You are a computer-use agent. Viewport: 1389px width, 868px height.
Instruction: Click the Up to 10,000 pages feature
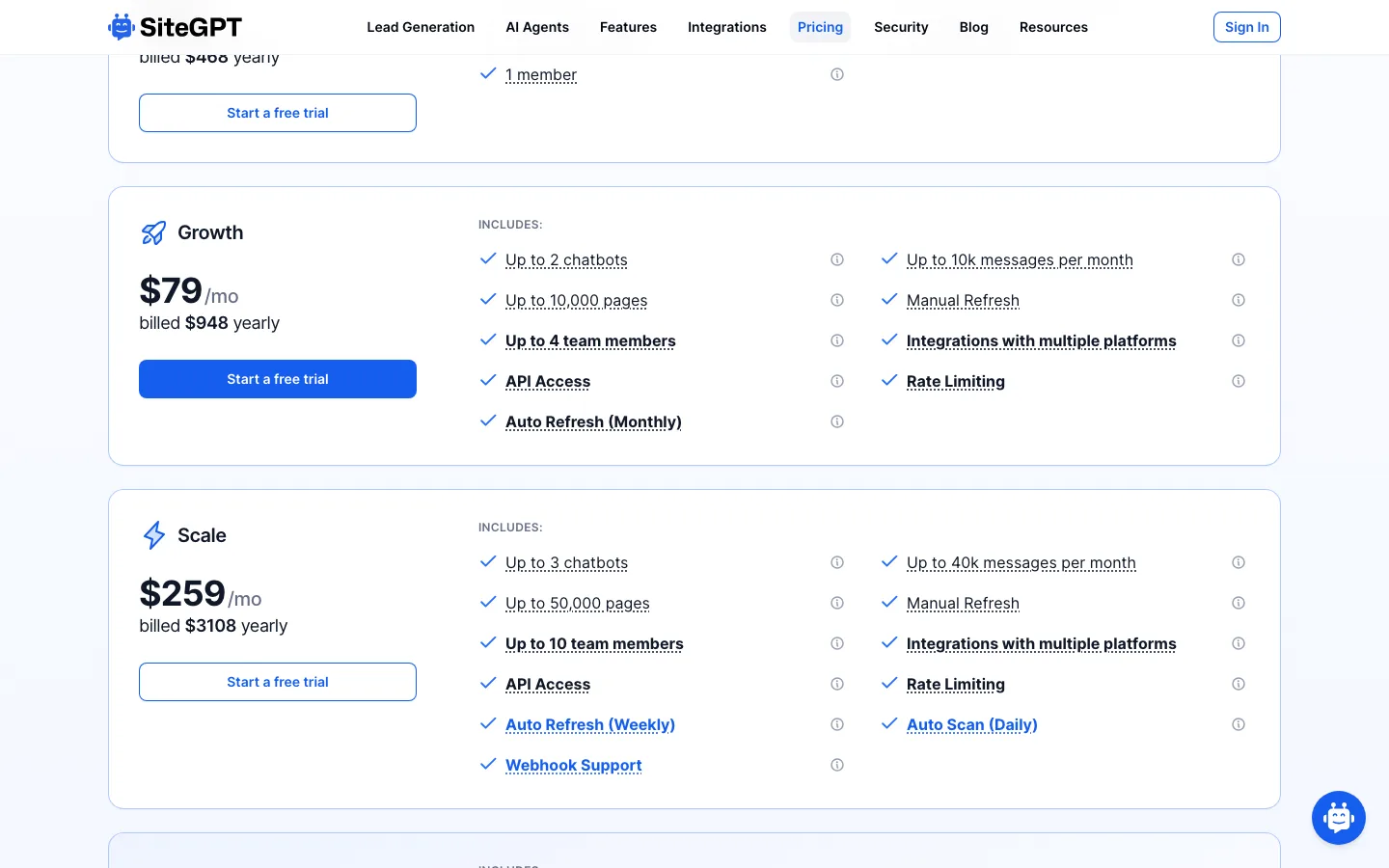(x=577, y=300)
